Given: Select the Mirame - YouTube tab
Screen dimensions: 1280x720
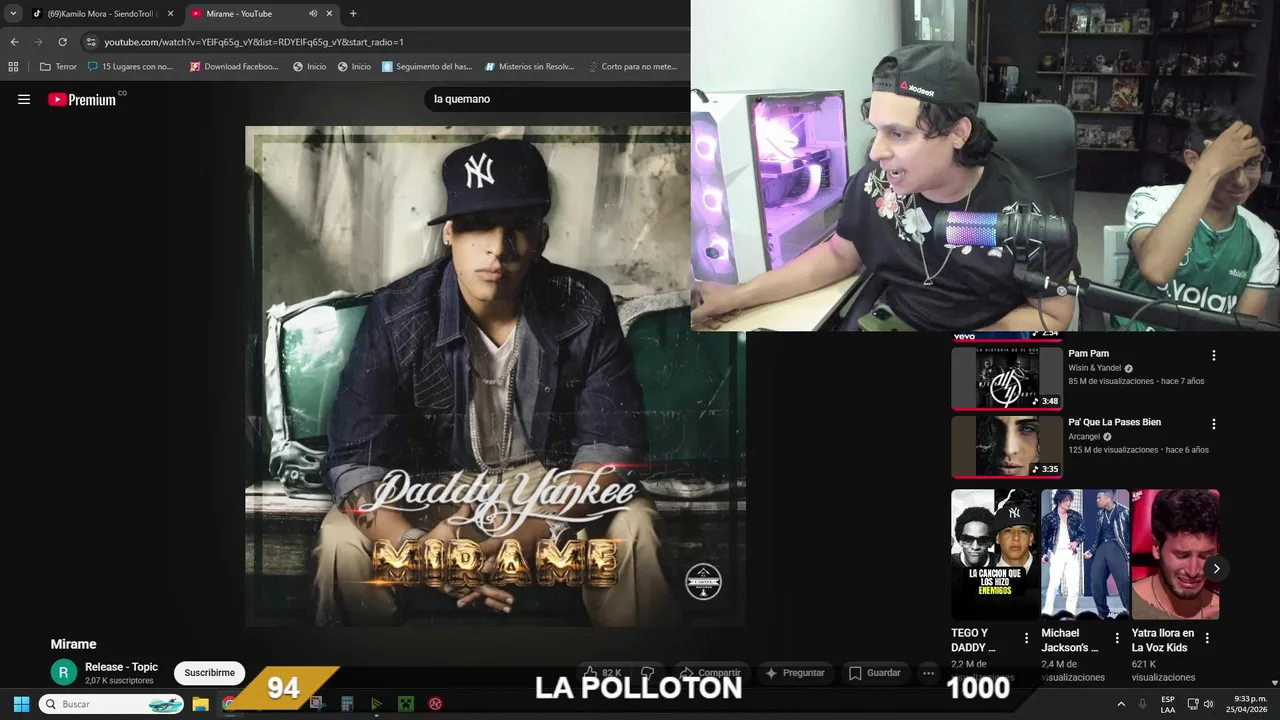Looking at the screenshot, I should [x=262, y=14].
